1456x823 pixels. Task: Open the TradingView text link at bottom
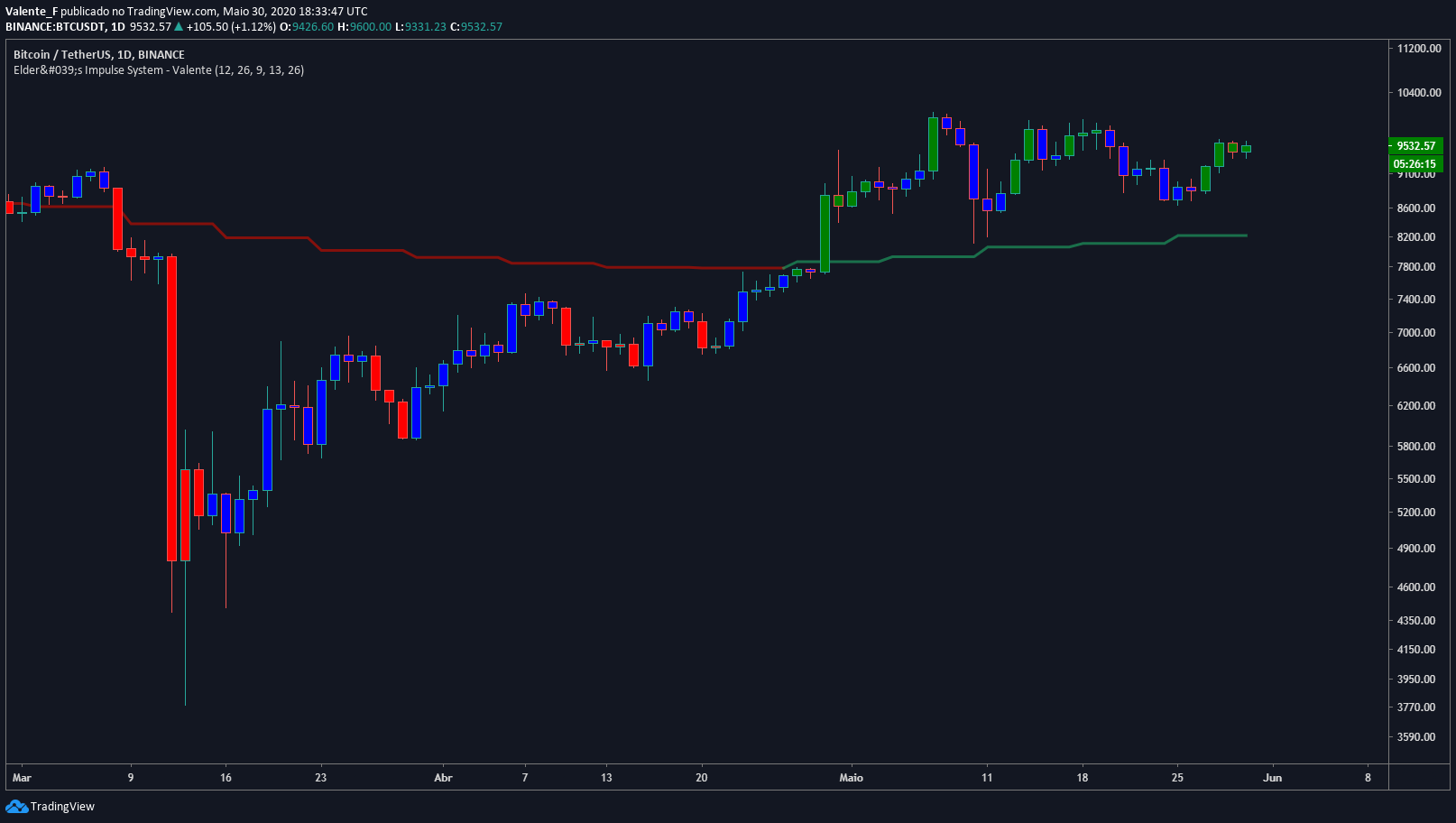coord(62,807)
